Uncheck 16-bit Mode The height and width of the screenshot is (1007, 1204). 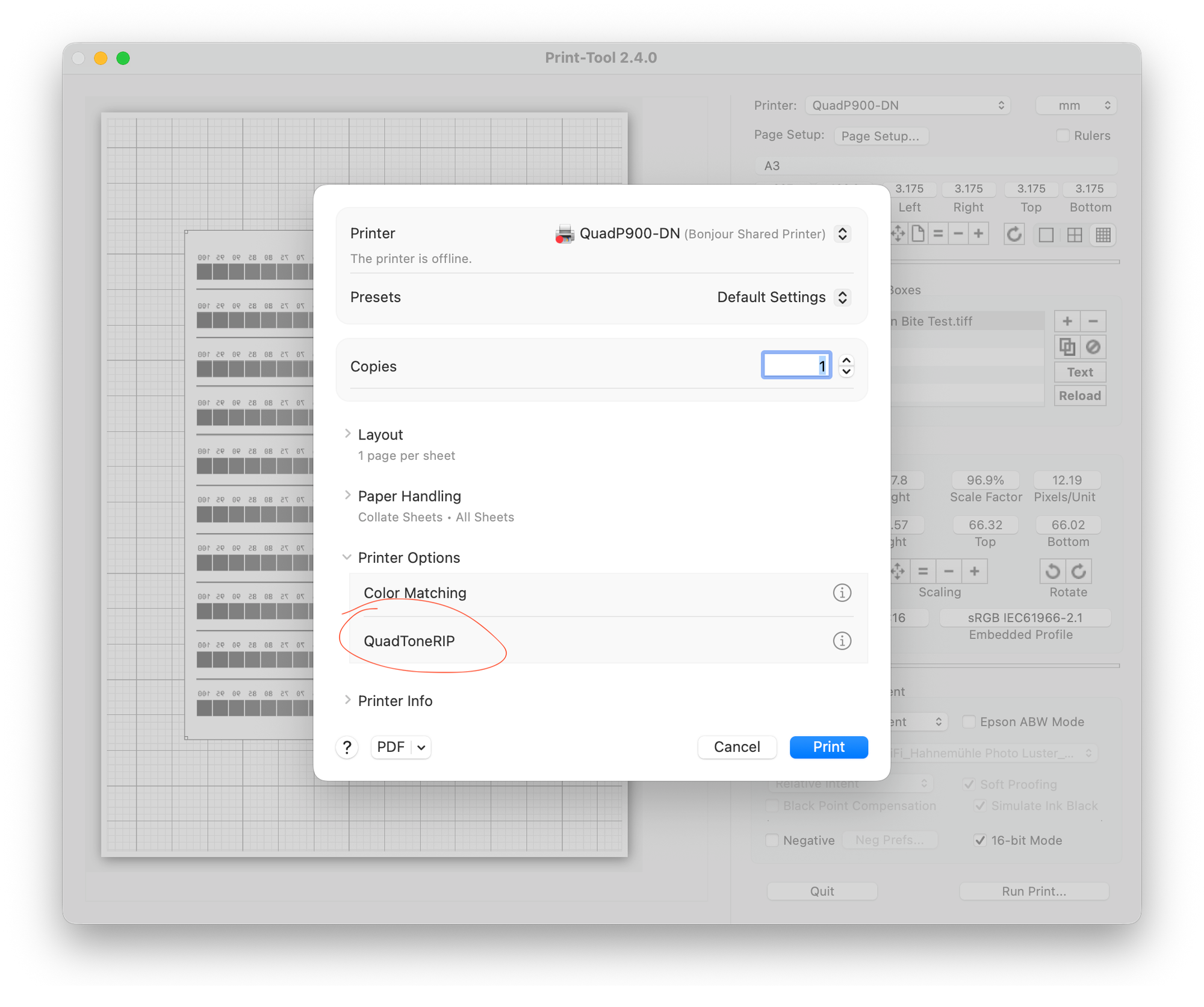pyautogui.click(x=980, y=840)
